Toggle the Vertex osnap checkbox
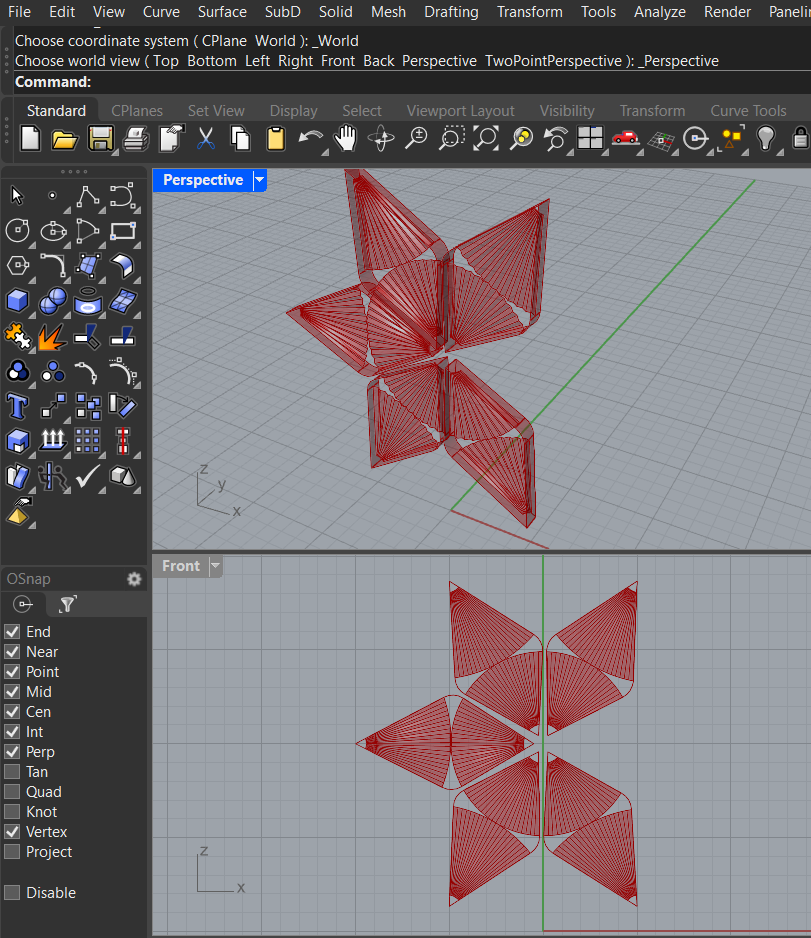The height and width of the screenshot is (938, 811). [x=12, y=832]
